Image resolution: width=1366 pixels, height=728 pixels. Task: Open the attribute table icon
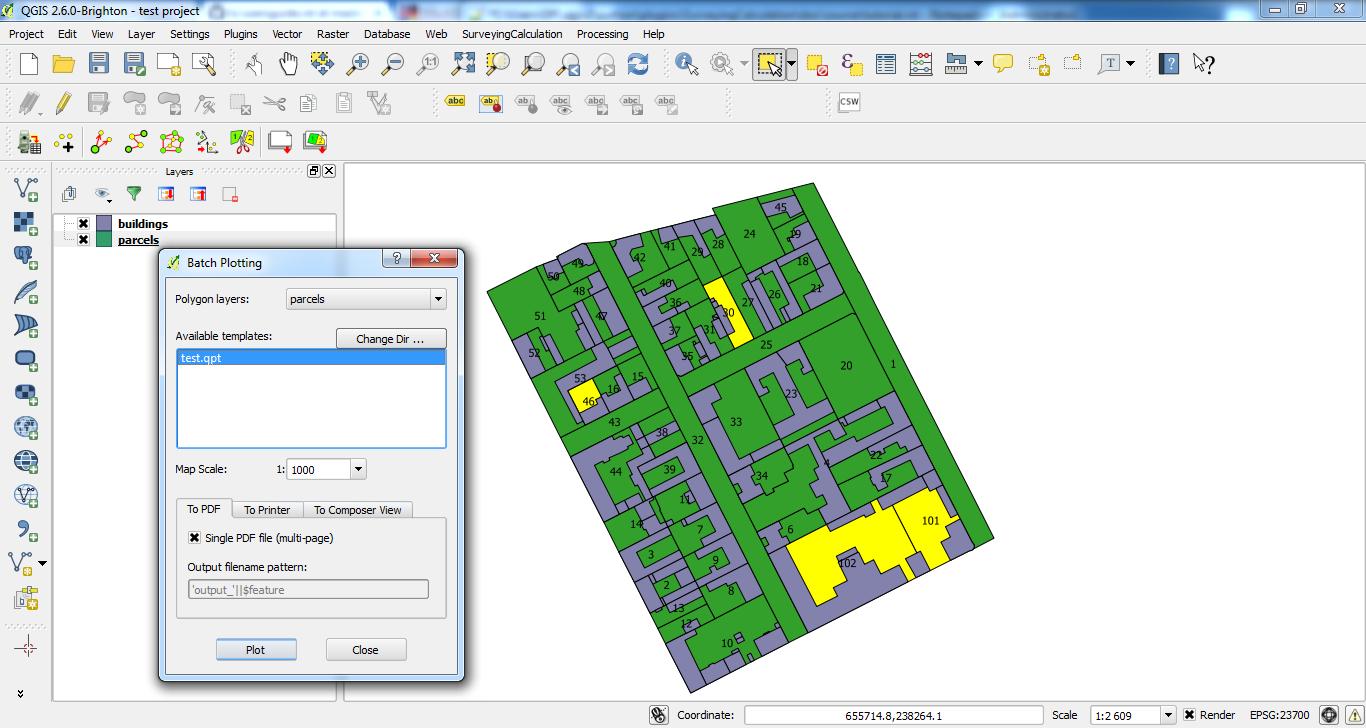click(886, 65)
